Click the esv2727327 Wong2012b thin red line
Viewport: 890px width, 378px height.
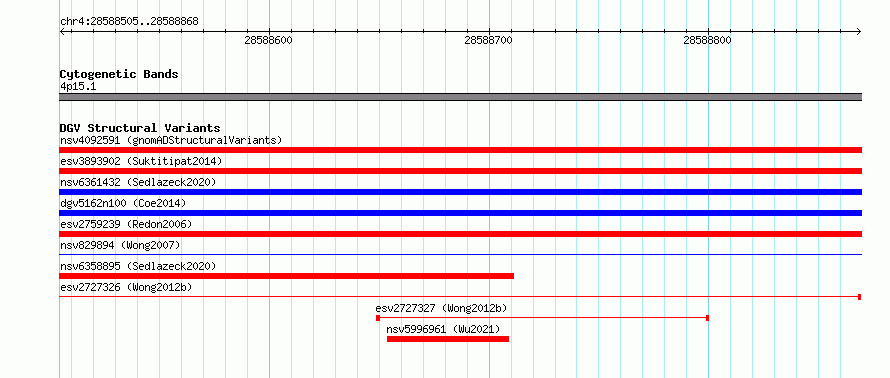point(543,318)
